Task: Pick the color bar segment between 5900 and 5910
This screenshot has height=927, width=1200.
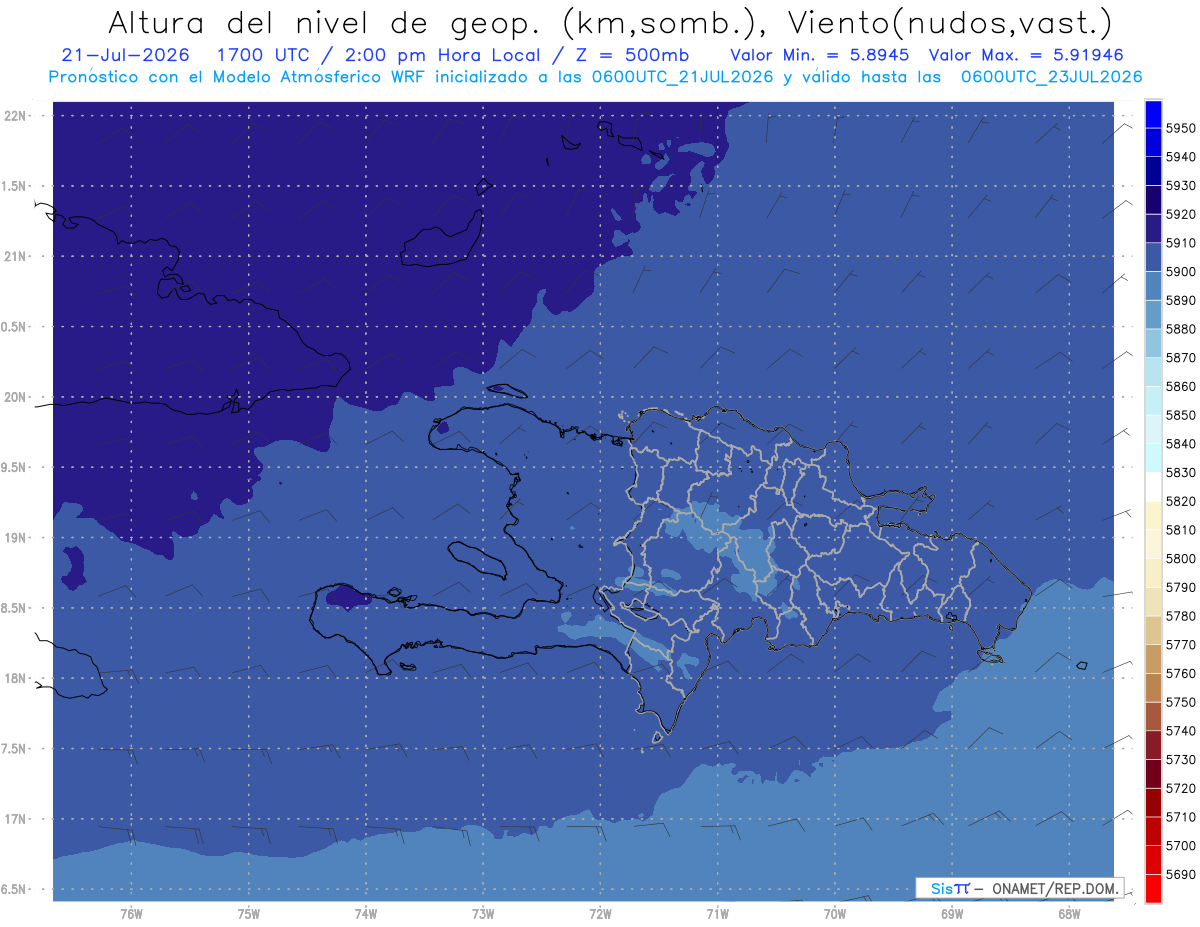Action: 1153,257
